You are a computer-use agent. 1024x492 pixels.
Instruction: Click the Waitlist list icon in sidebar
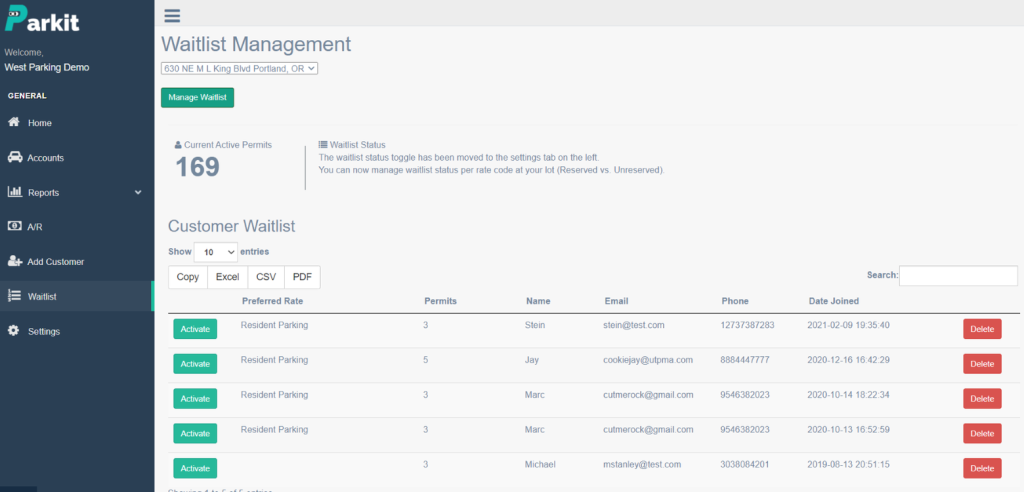(x=14, y=296)
